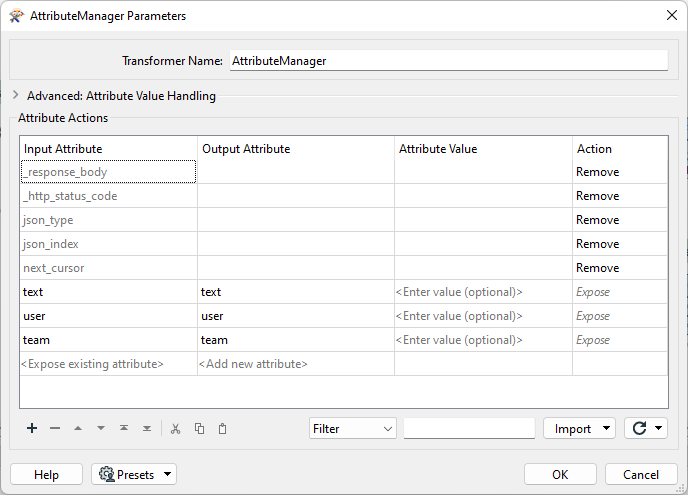Cut selected rows with scissors icon

tap(176, 428)
